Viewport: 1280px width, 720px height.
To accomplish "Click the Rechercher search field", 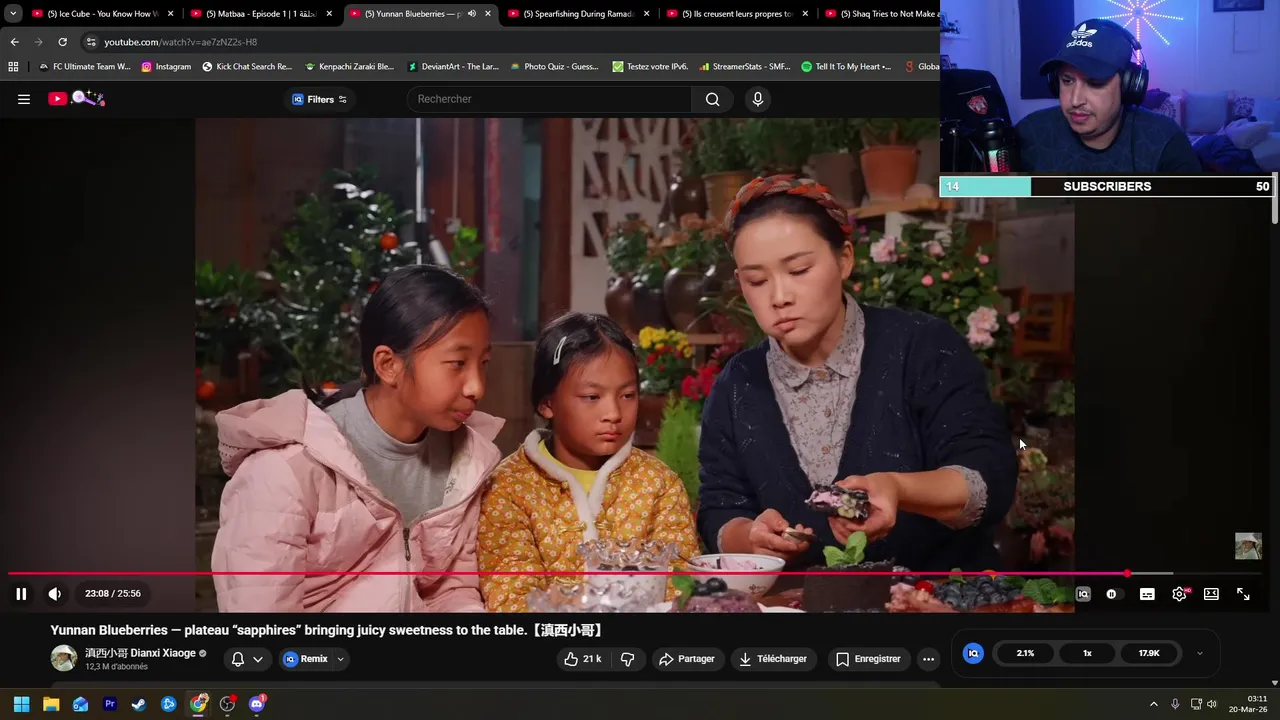I will pos(549,99).
